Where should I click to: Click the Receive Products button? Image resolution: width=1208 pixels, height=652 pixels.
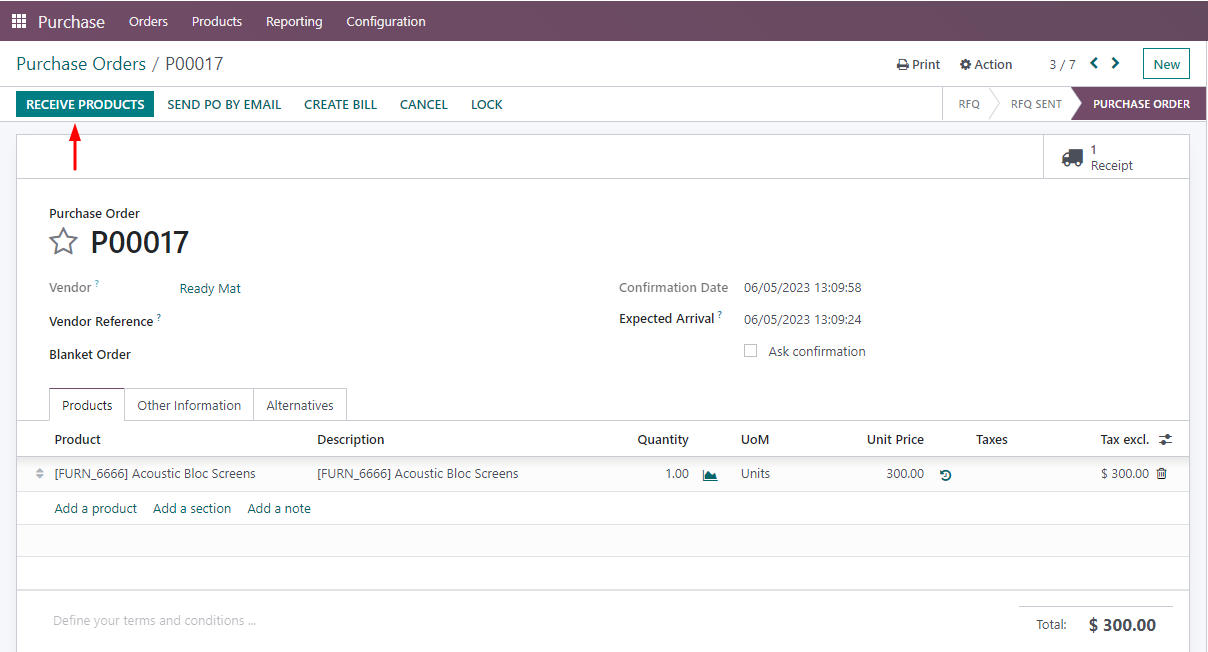click(x=85, y=104)
